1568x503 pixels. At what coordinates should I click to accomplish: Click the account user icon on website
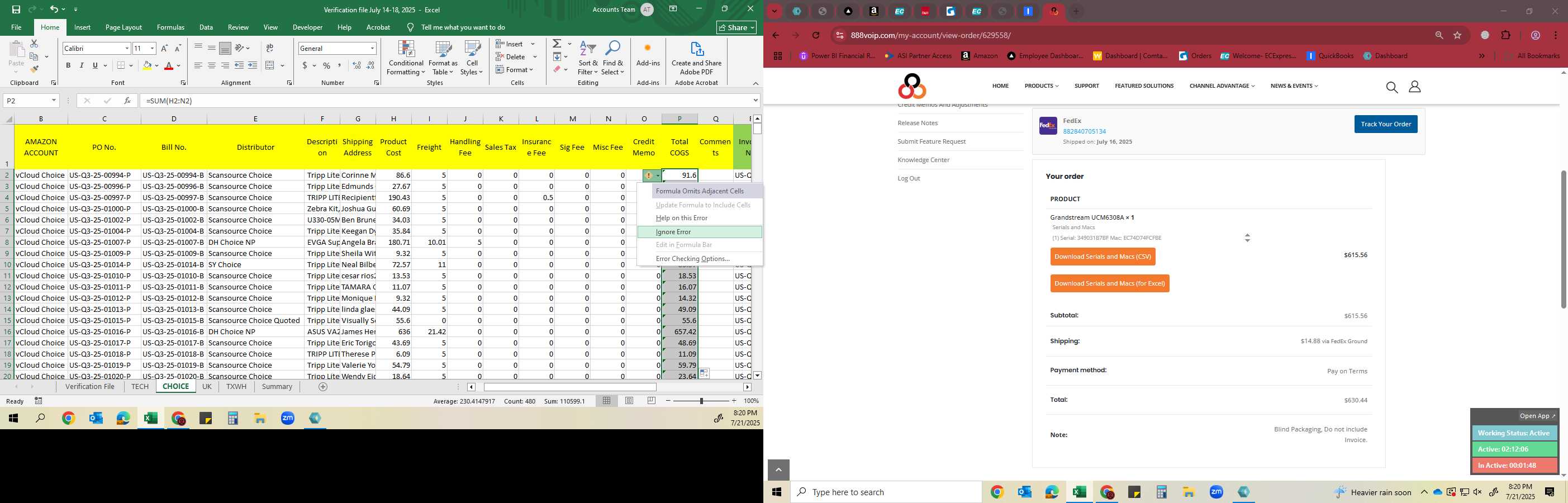tap(1415, 88)
